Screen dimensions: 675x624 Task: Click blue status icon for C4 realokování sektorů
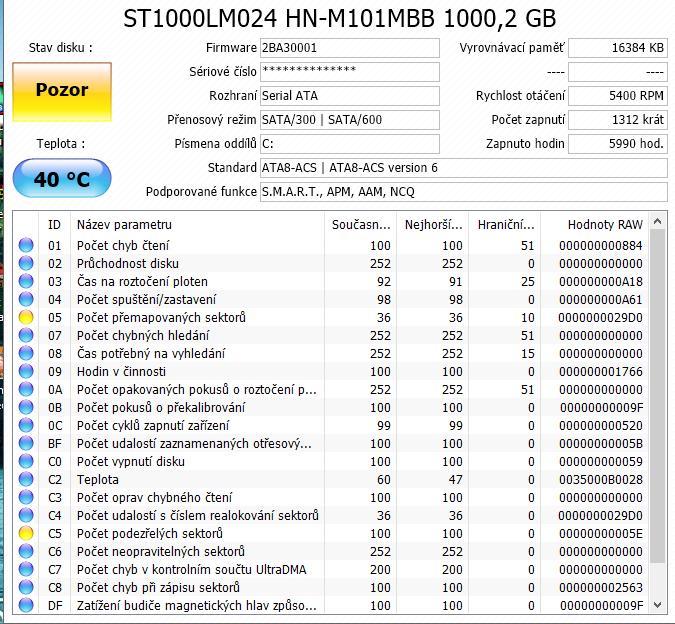[x=26, y=516]
